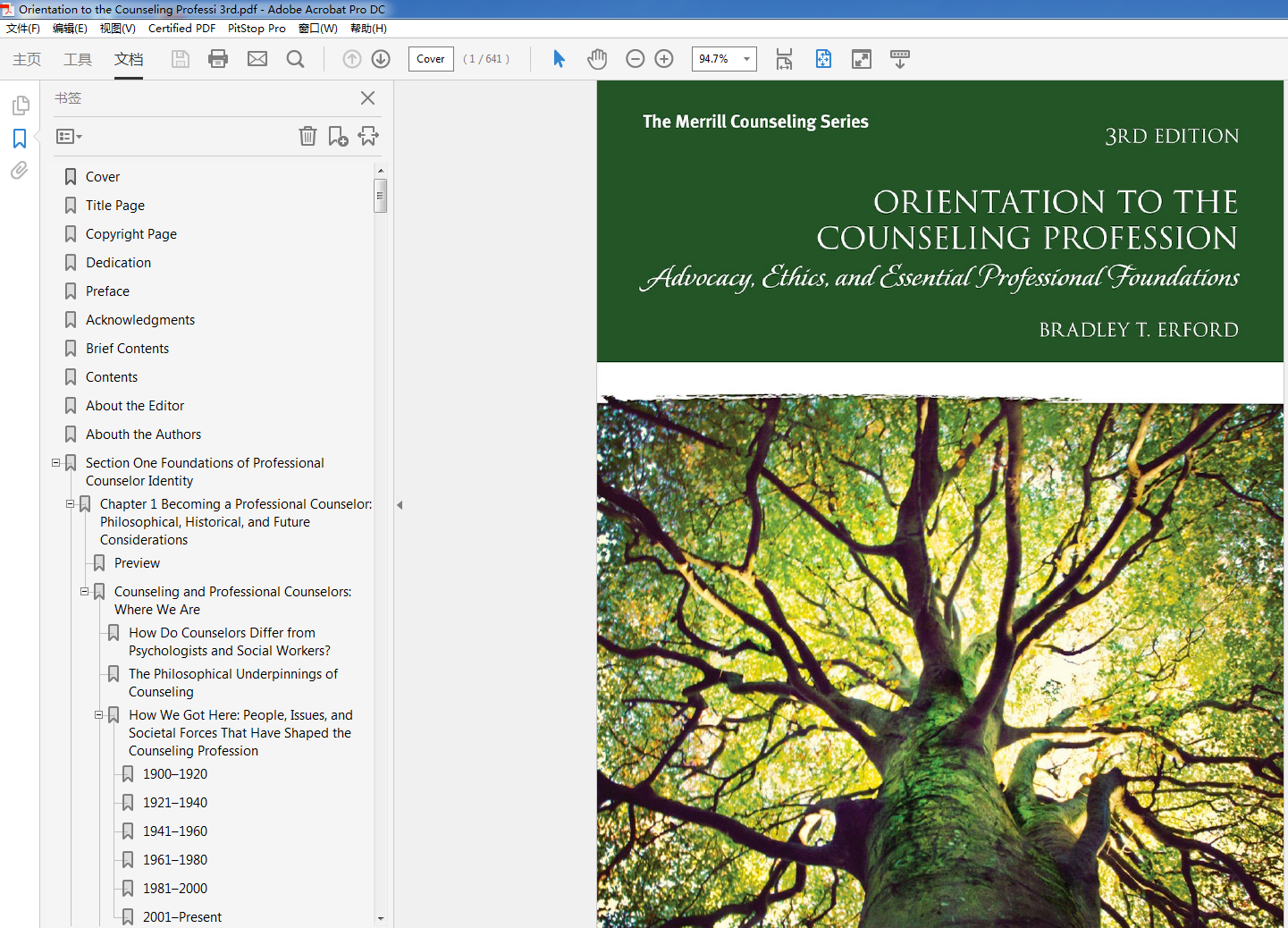Select About the Editor bookmark
This screenshot has width=1288, height=928.
(135, 406)
